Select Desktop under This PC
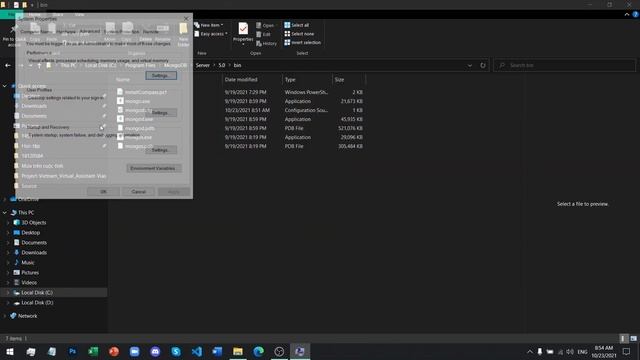Image resolution: width=640 pixels, height=360 pixels. [x=31, y=233]
